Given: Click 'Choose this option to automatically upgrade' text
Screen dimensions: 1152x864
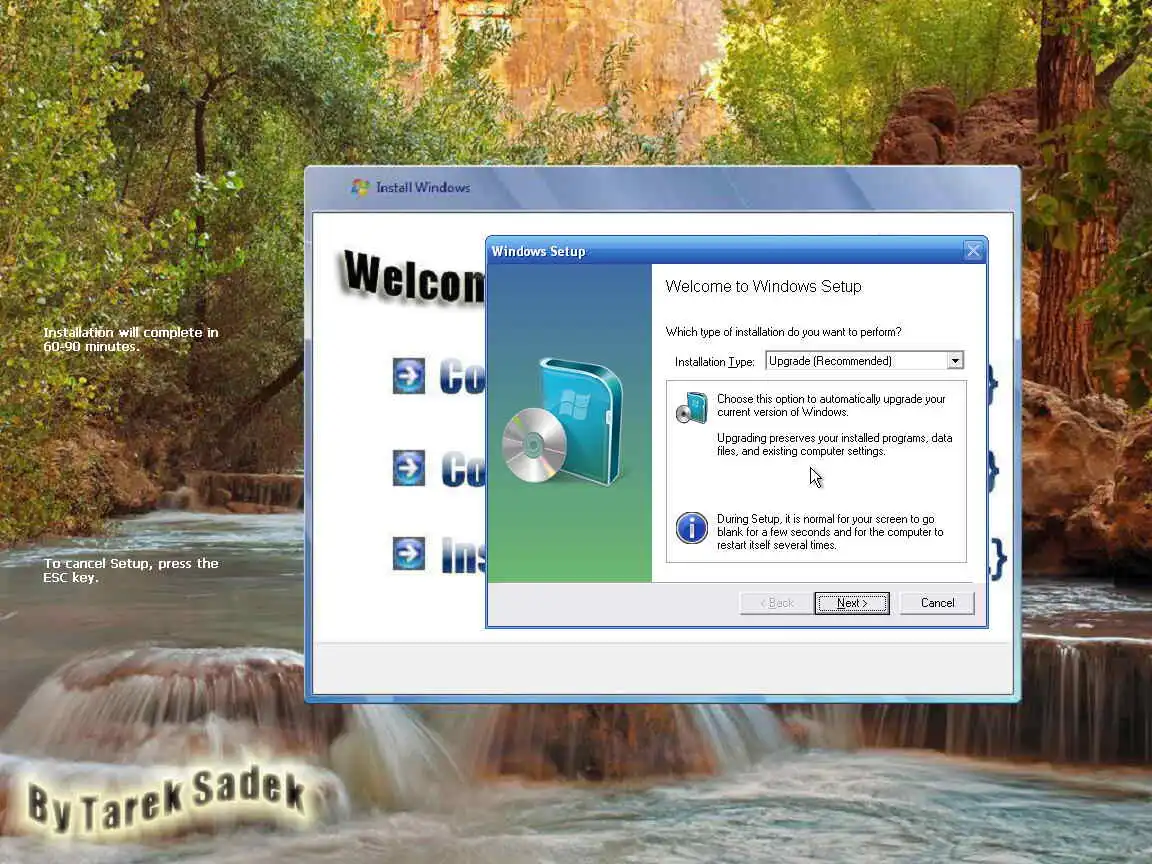Looking at the screenshot, I should click(831, 406).
